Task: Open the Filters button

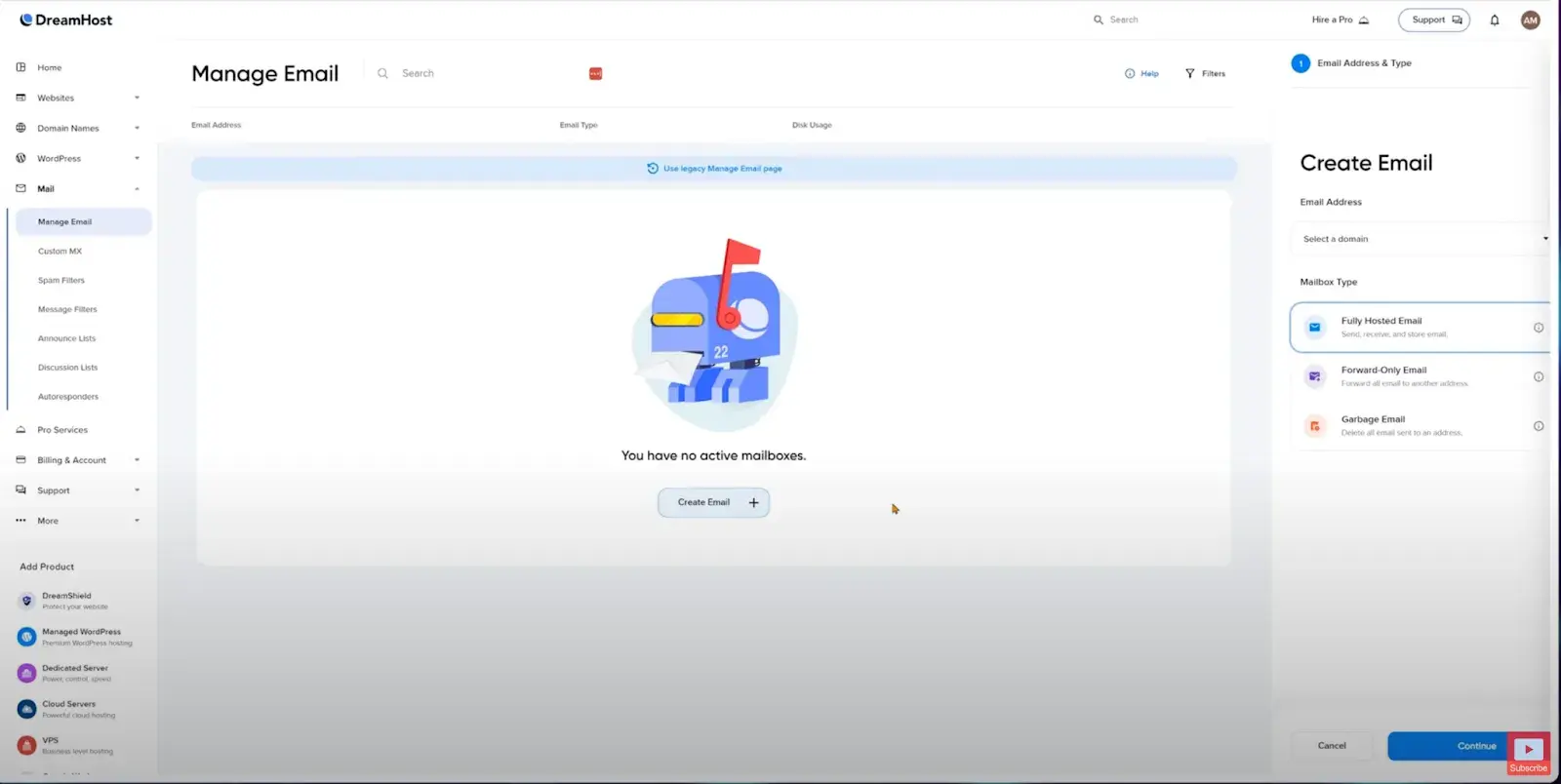Action: tap(1205, 73)
